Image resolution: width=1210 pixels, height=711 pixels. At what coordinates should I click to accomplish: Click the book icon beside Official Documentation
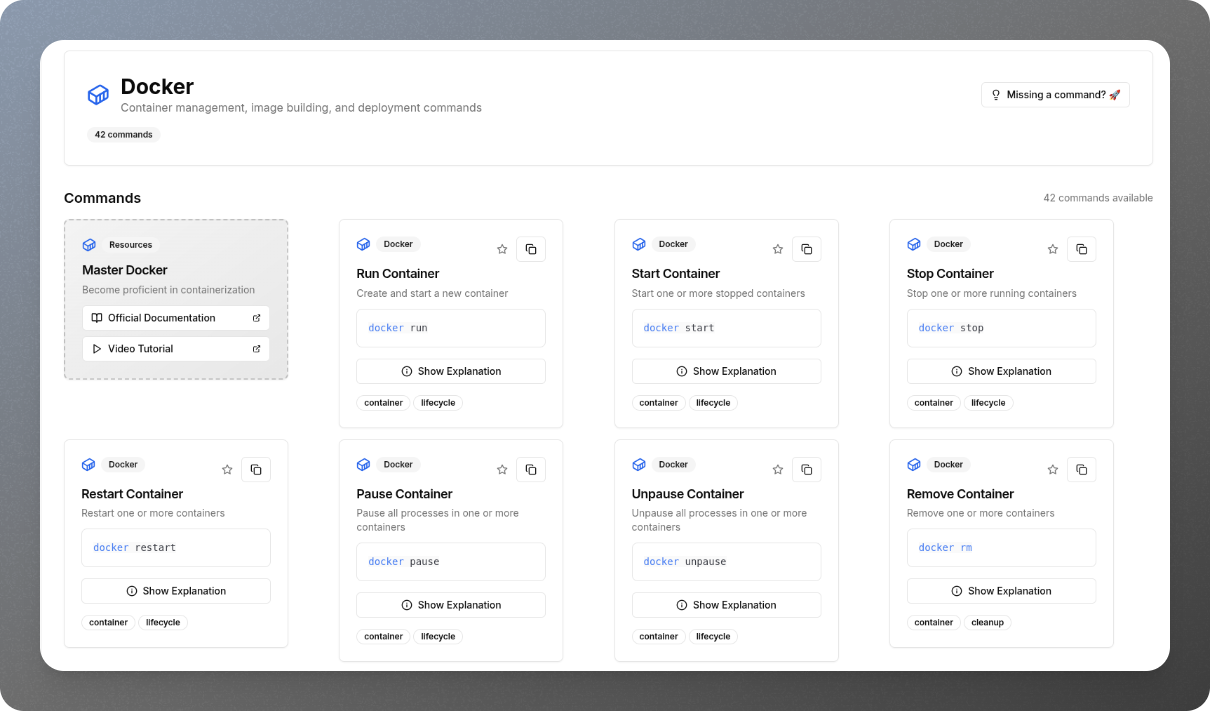(97, 318)
